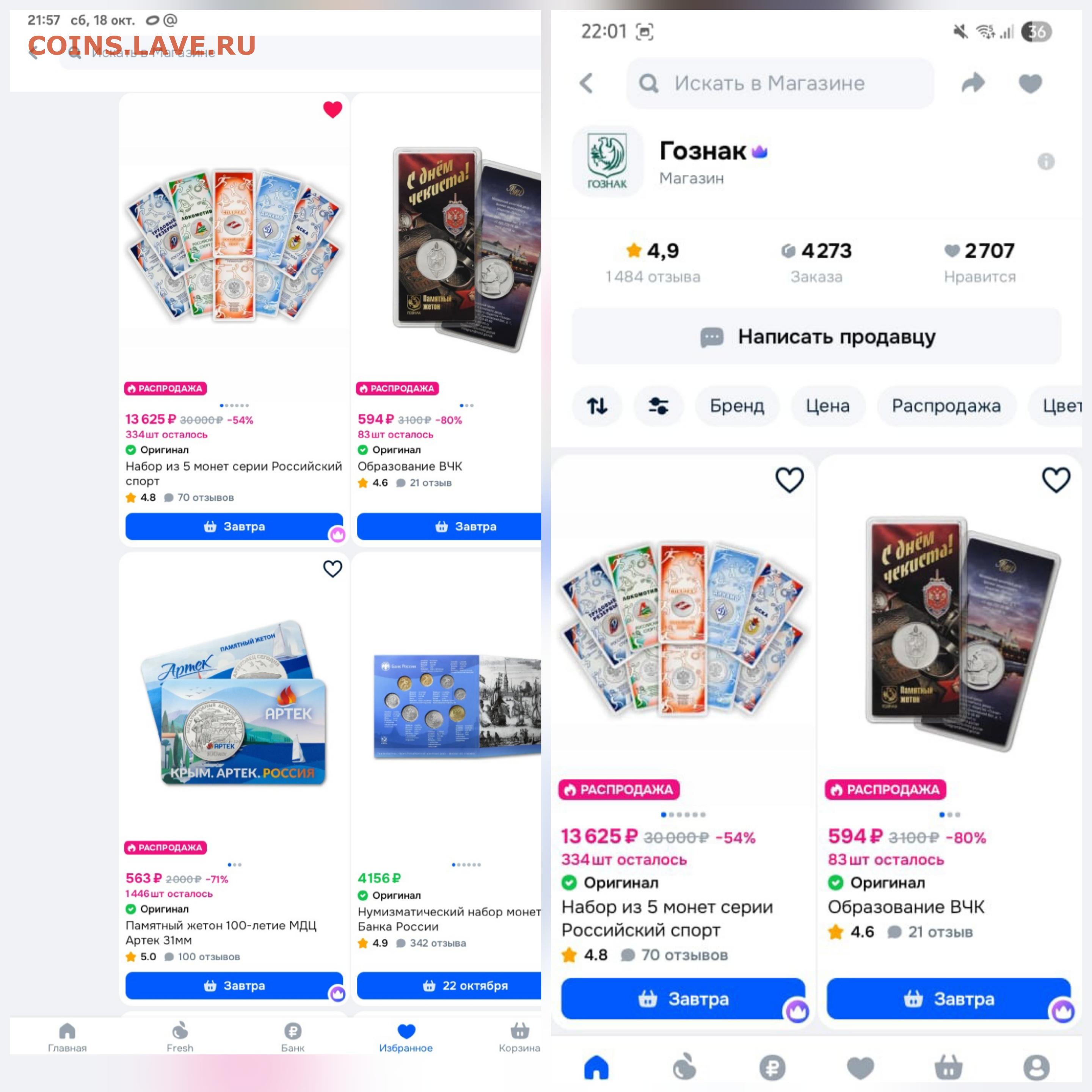Tap the share arrow icon in store header

[973, 83]
